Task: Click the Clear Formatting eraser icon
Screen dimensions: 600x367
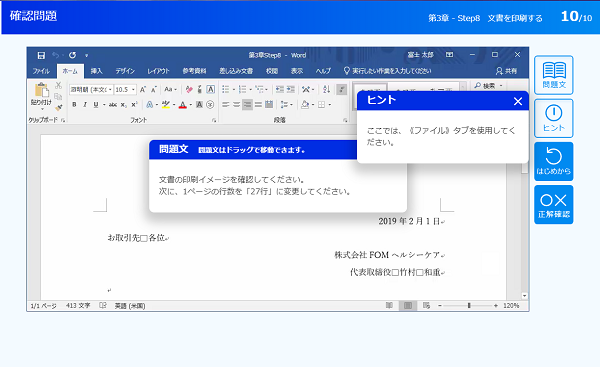Action: click(x=189, y=90)
